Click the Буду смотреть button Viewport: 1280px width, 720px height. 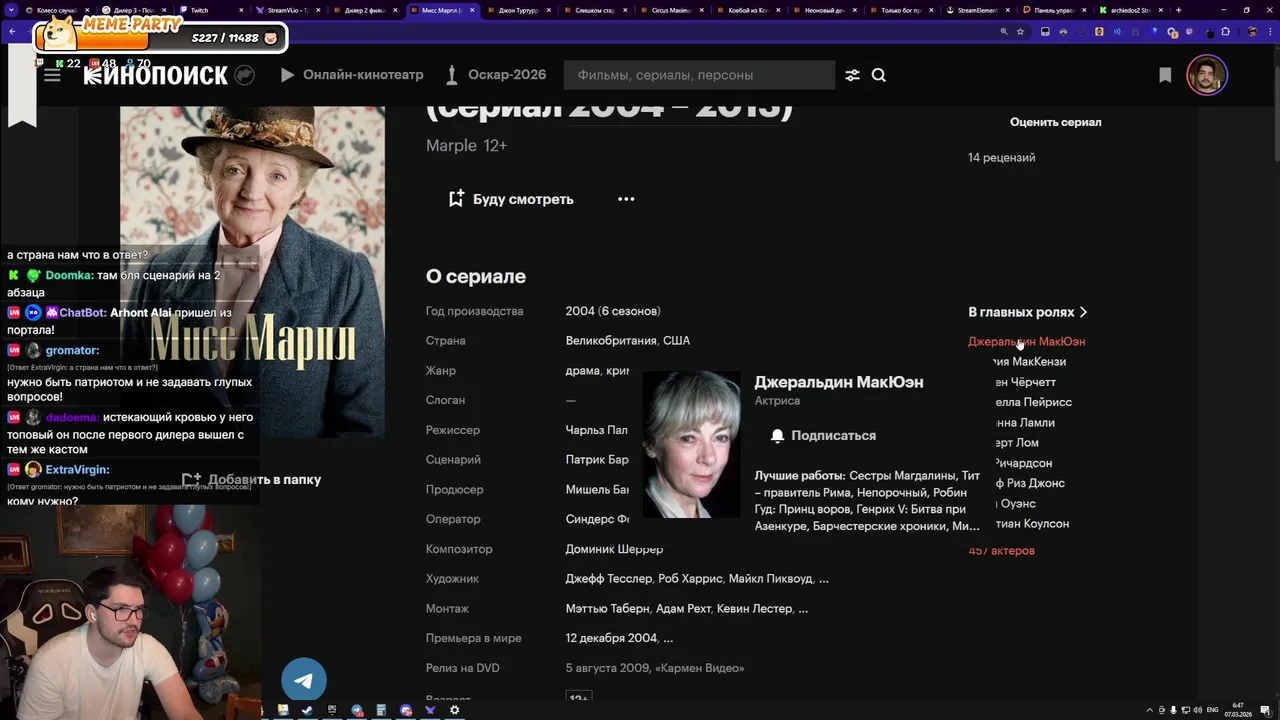511,199
